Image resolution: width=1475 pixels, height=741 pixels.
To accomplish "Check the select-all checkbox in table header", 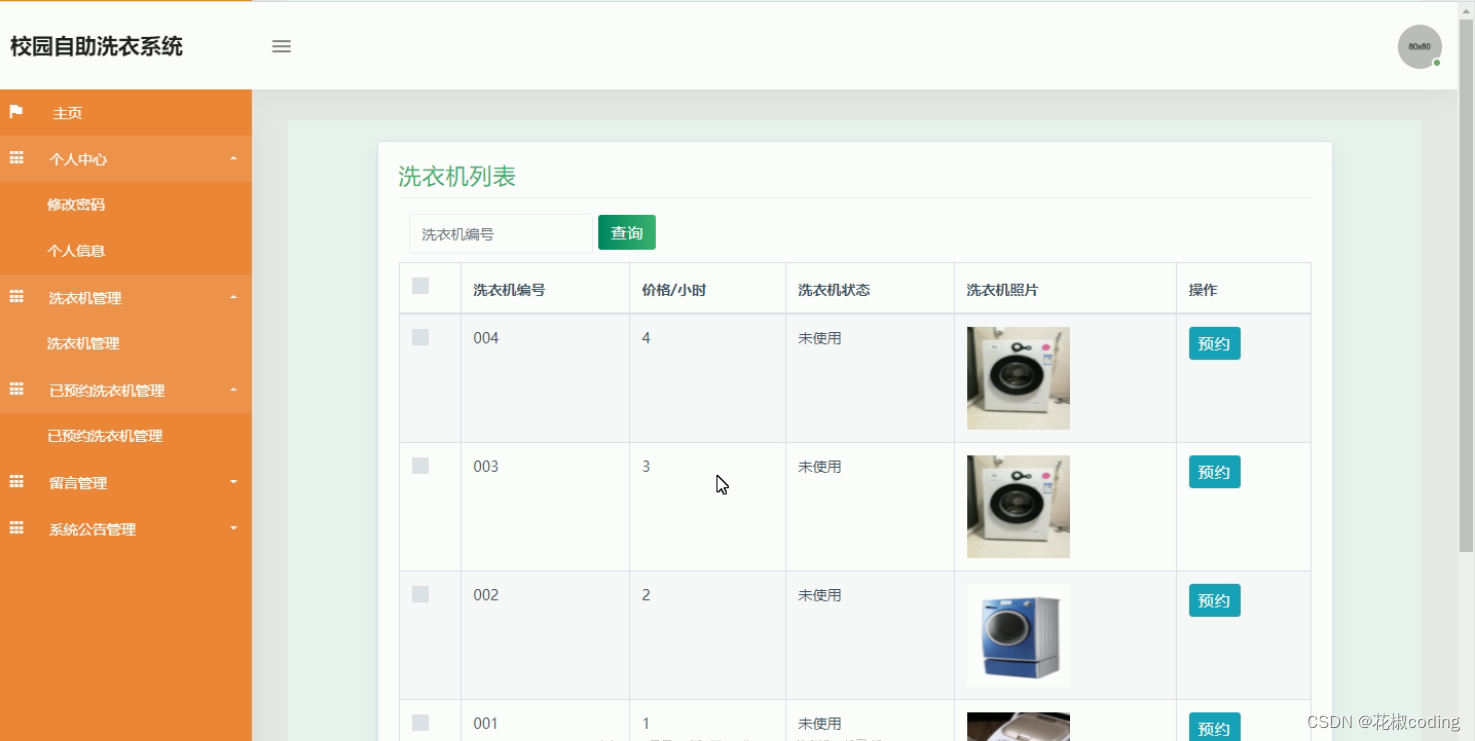I will pos(420,285).
